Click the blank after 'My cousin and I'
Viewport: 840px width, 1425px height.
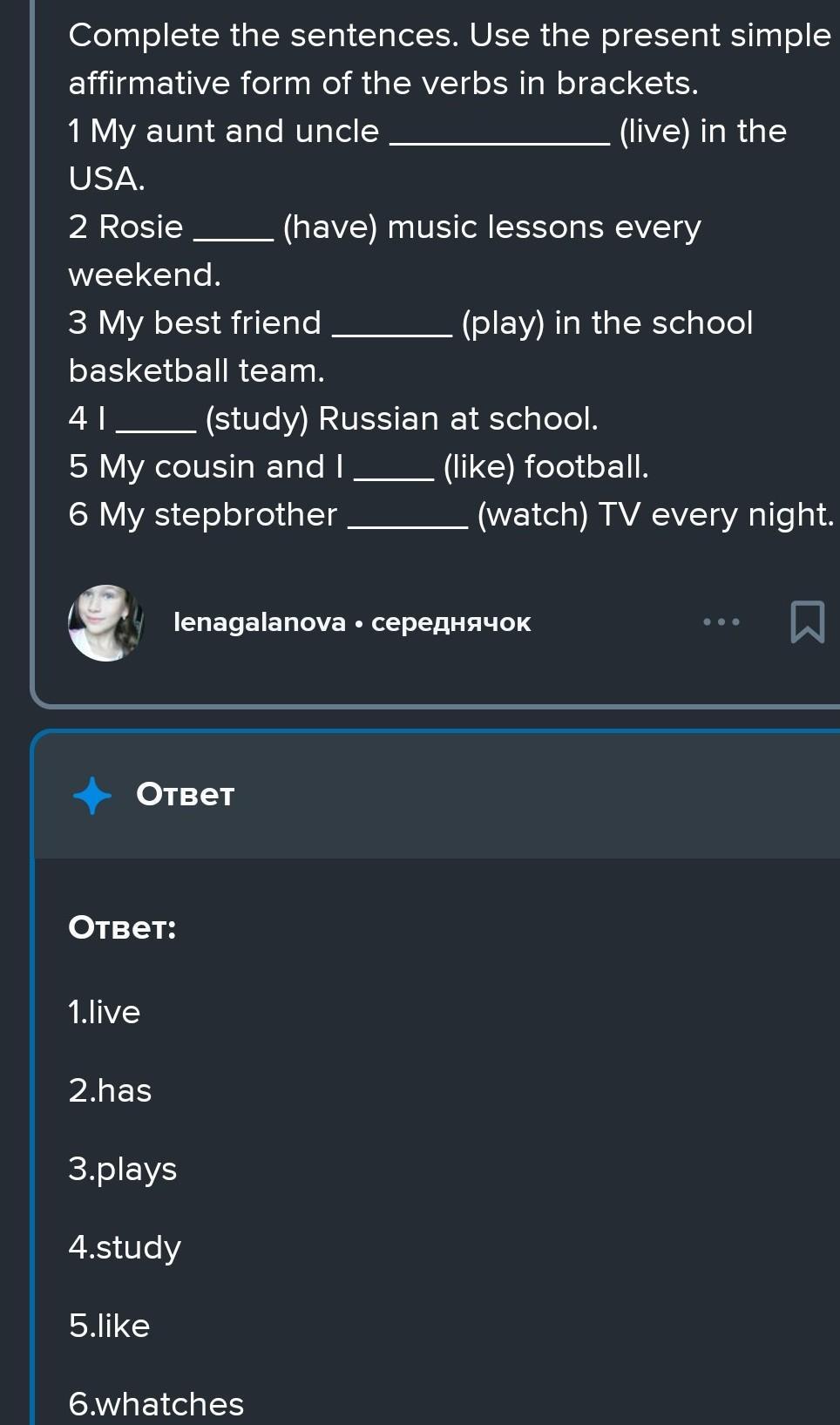(392, 472)
